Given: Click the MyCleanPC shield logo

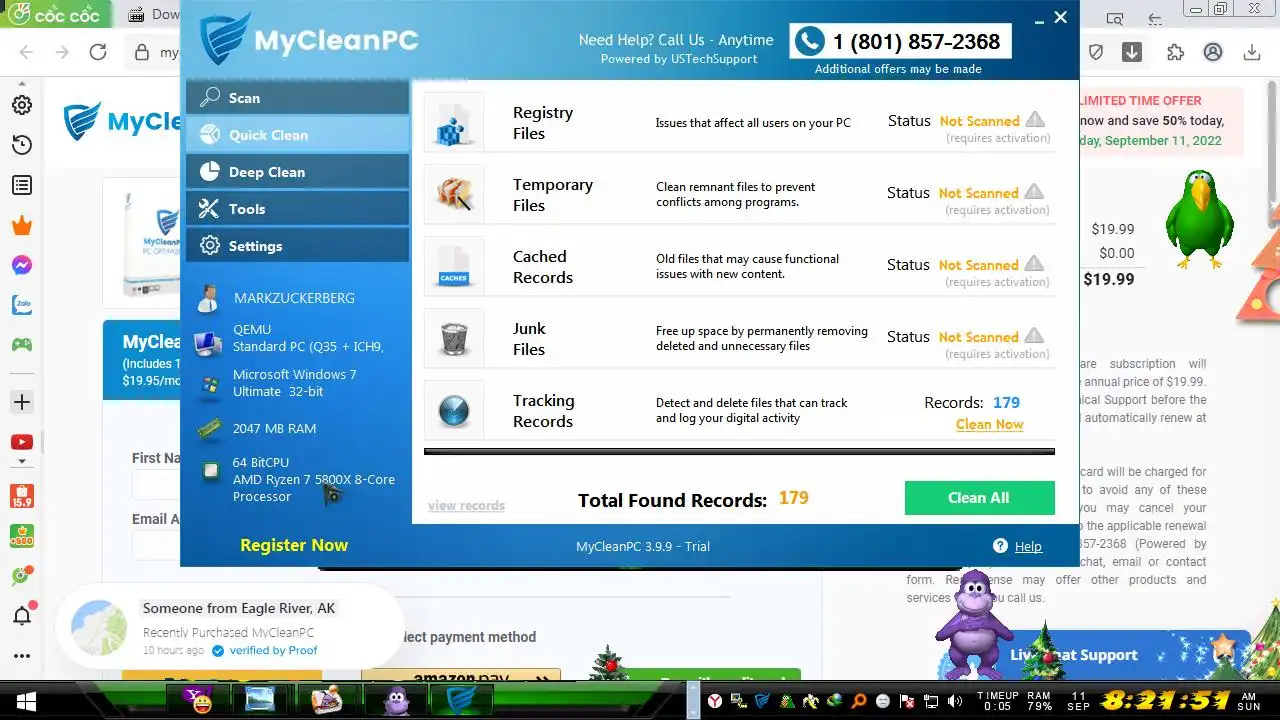Looking at the screenshot, I should point(225,40).
